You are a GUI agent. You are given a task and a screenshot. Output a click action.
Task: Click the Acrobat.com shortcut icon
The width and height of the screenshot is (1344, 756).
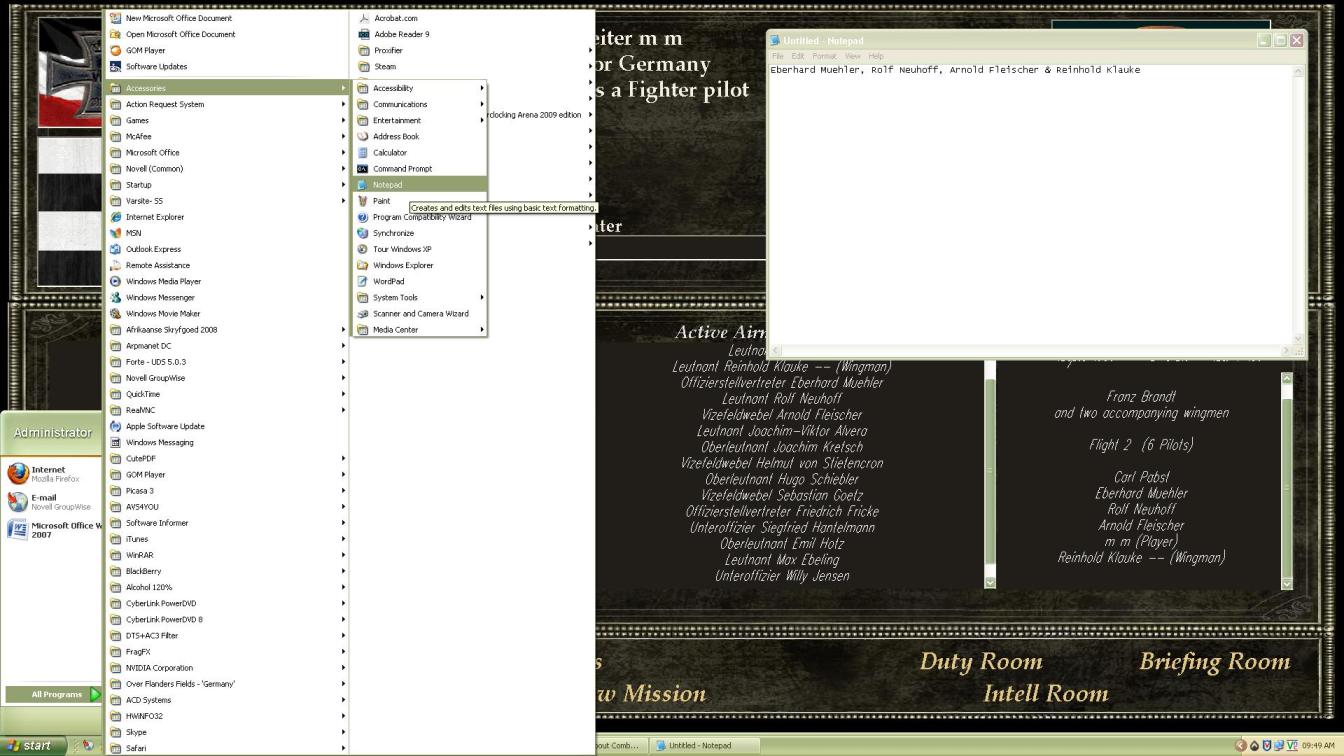364,18
